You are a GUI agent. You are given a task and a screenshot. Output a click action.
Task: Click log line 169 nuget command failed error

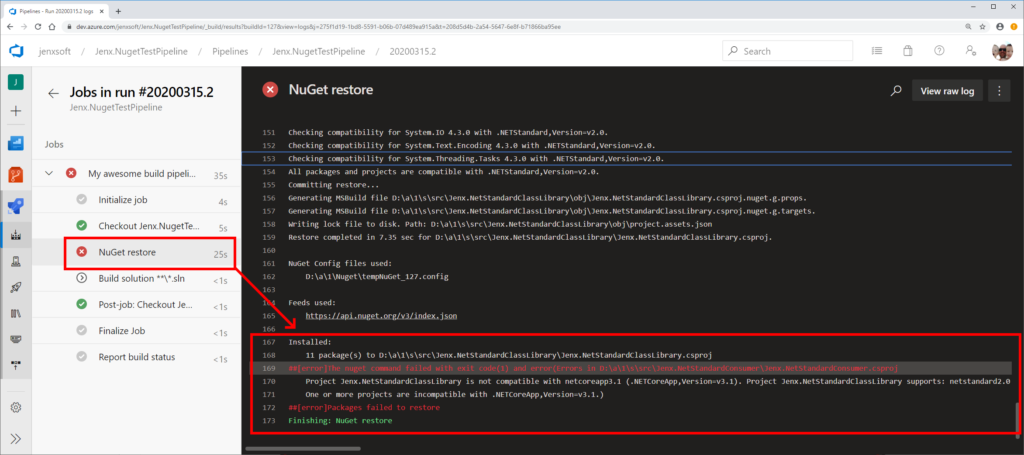click(x=629, y=368)
